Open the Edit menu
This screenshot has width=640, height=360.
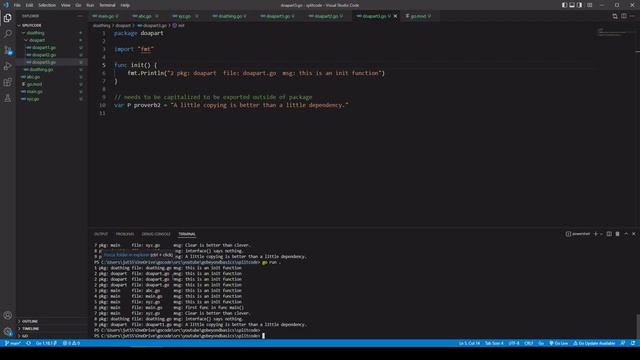[x=29, y=5]
